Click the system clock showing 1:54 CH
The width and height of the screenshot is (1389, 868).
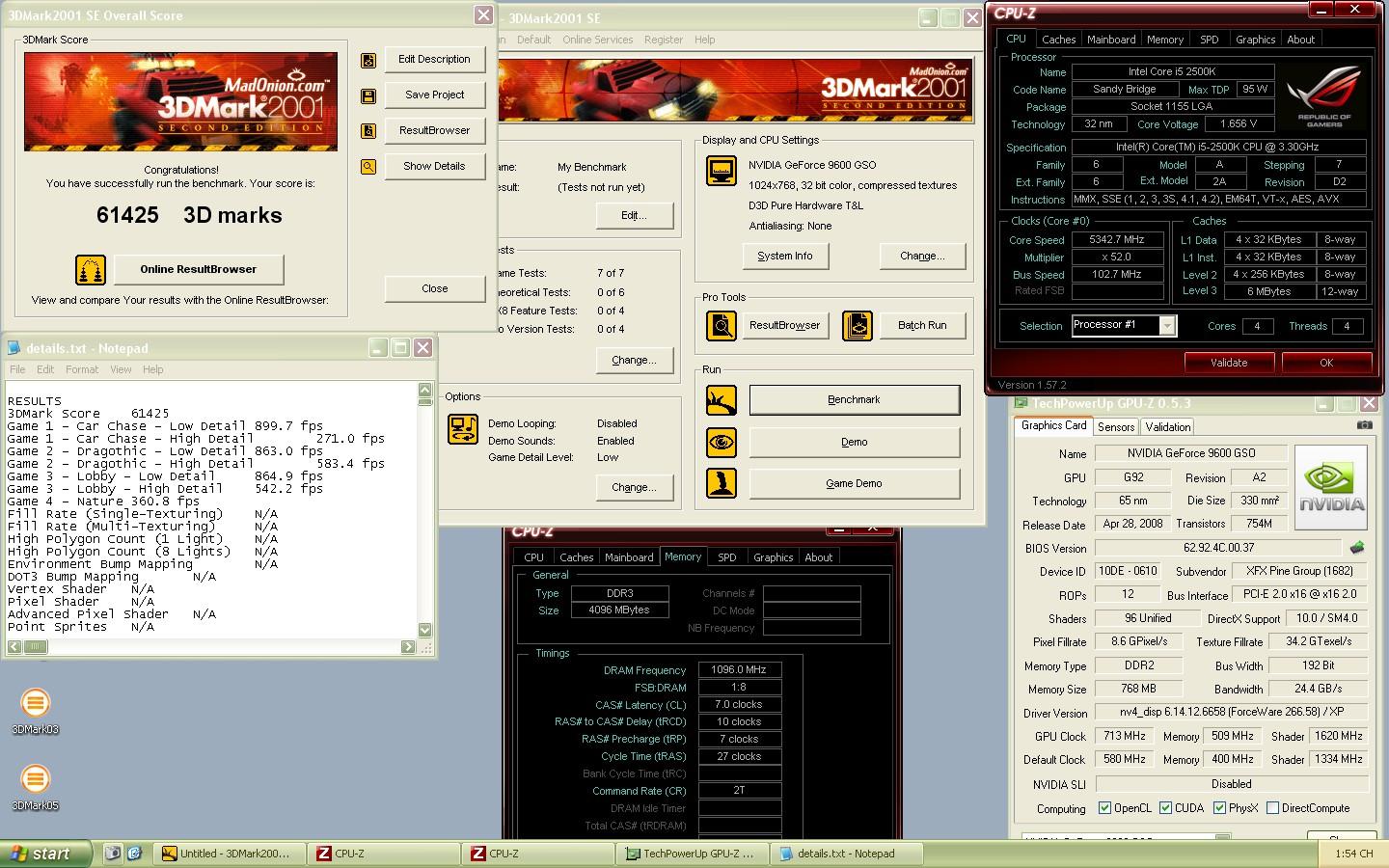(1353, 854)
